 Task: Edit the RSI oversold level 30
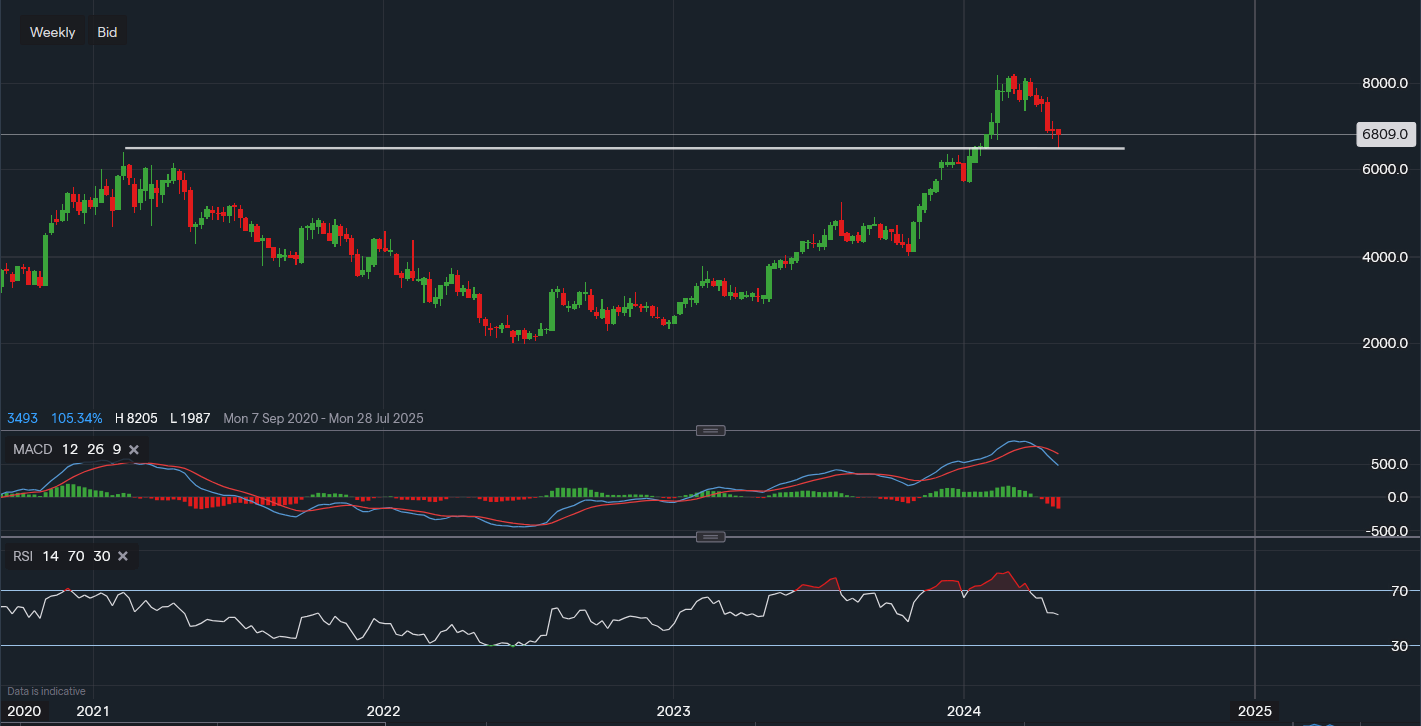click(102, 557)
